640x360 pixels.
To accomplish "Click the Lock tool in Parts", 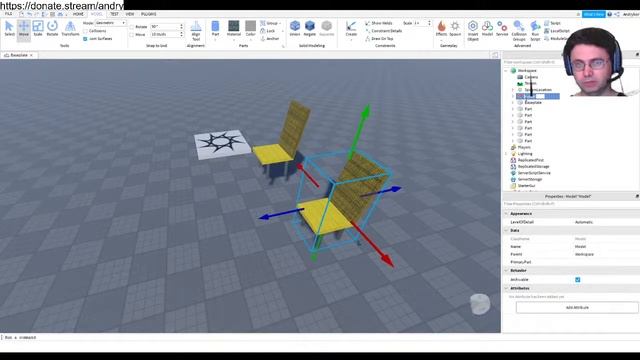I will pyautogui.click(x=268, y=31).
